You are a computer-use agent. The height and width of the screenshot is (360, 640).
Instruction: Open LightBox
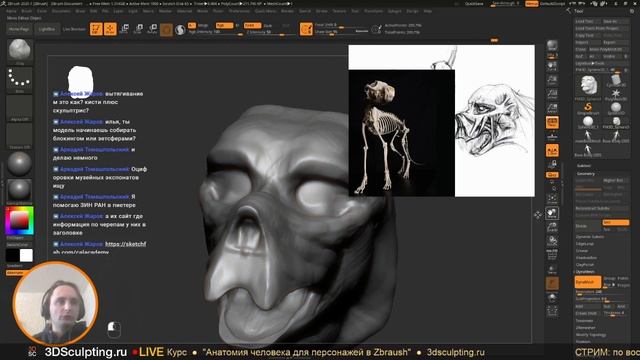47,29
